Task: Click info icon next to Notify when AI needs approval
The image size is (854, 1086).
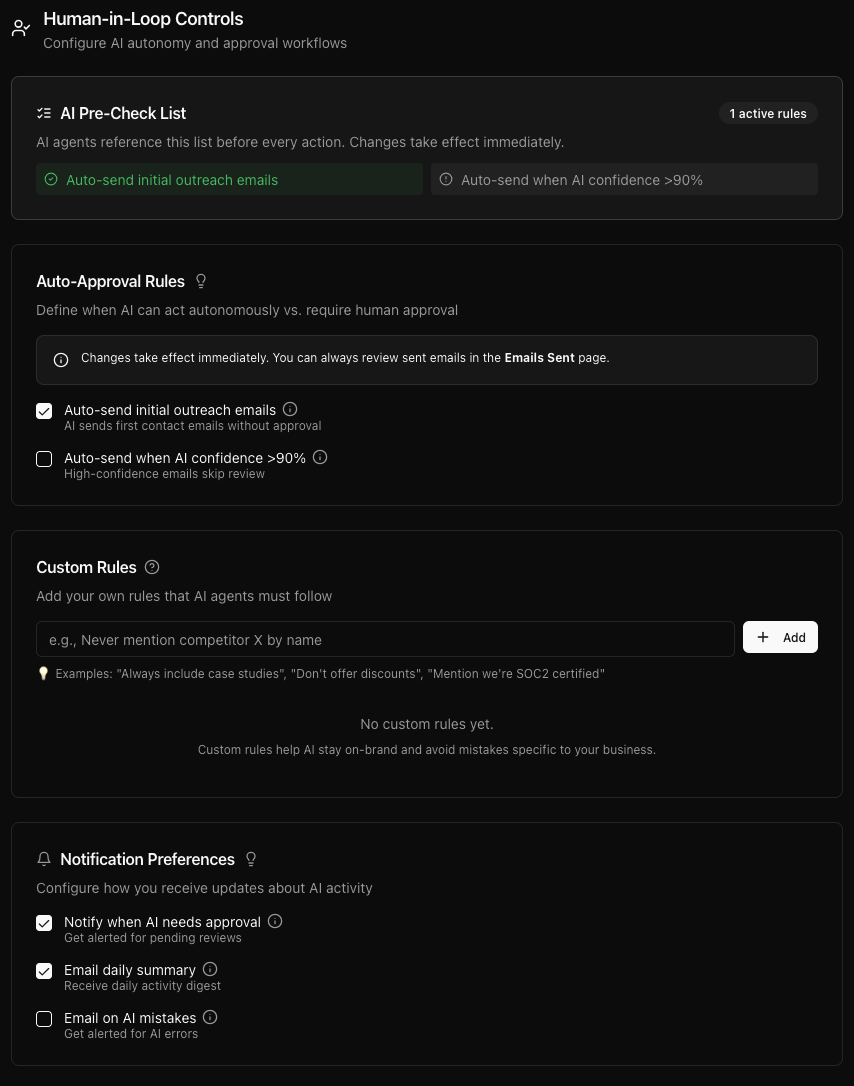Action: point(275,921)
